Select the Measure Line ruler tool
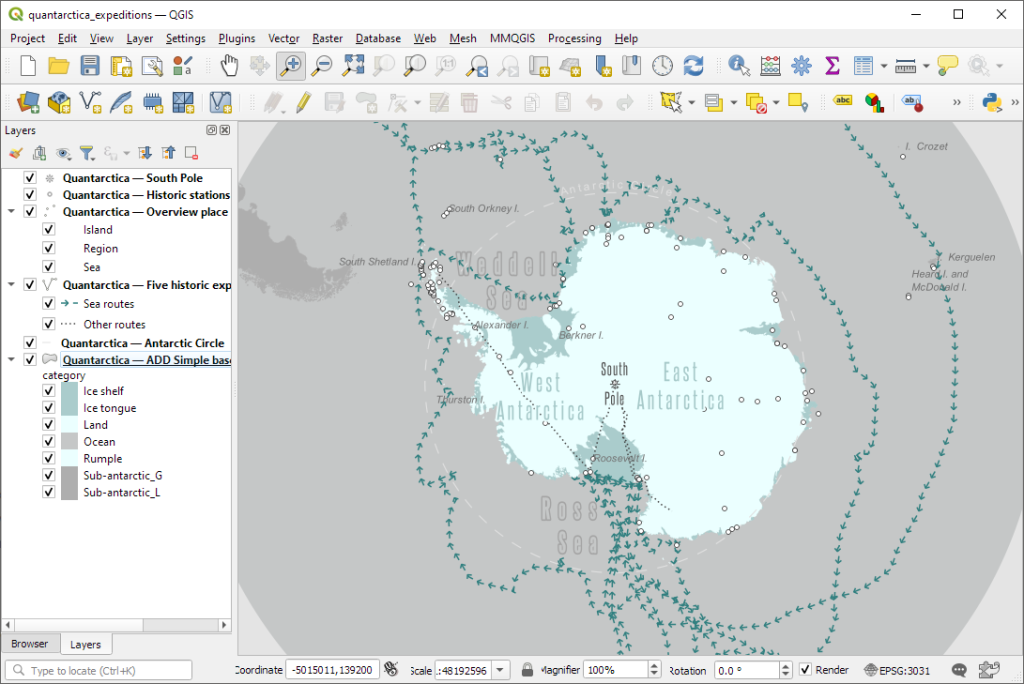 point(905,66)
